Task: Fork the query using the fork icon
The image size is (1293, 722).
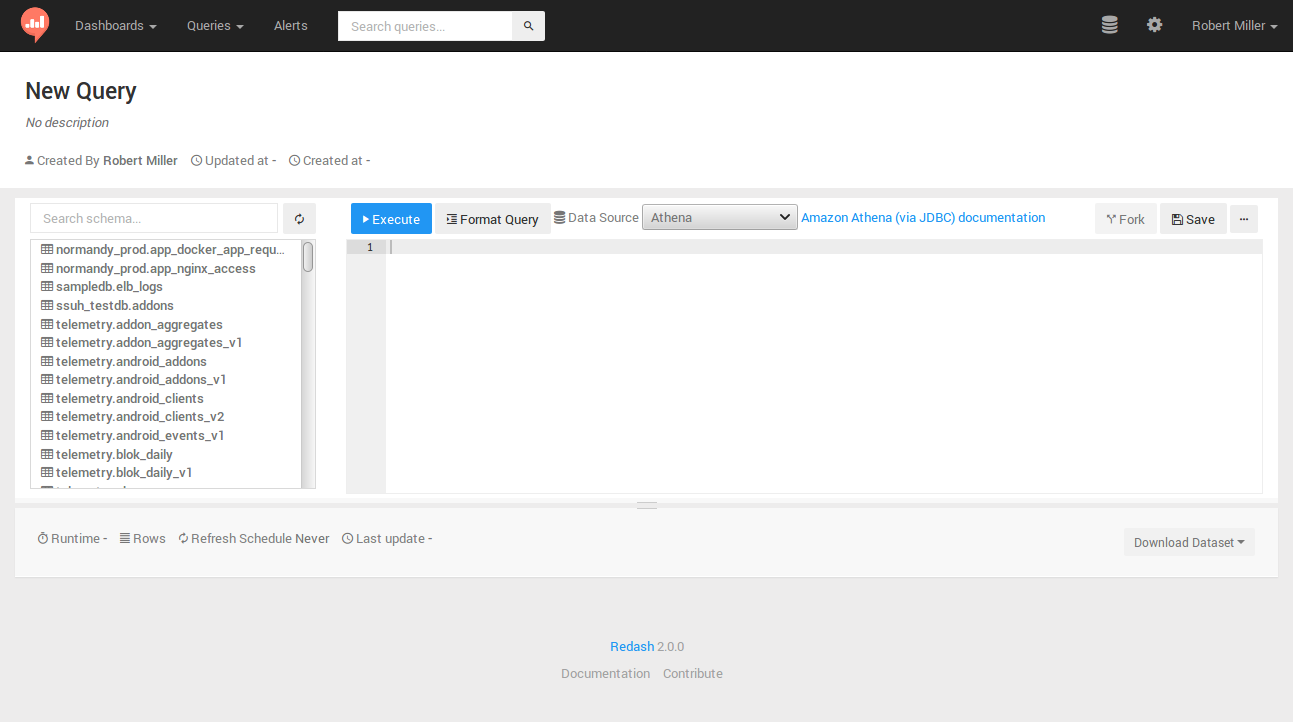Action: tap(1125, 218)
